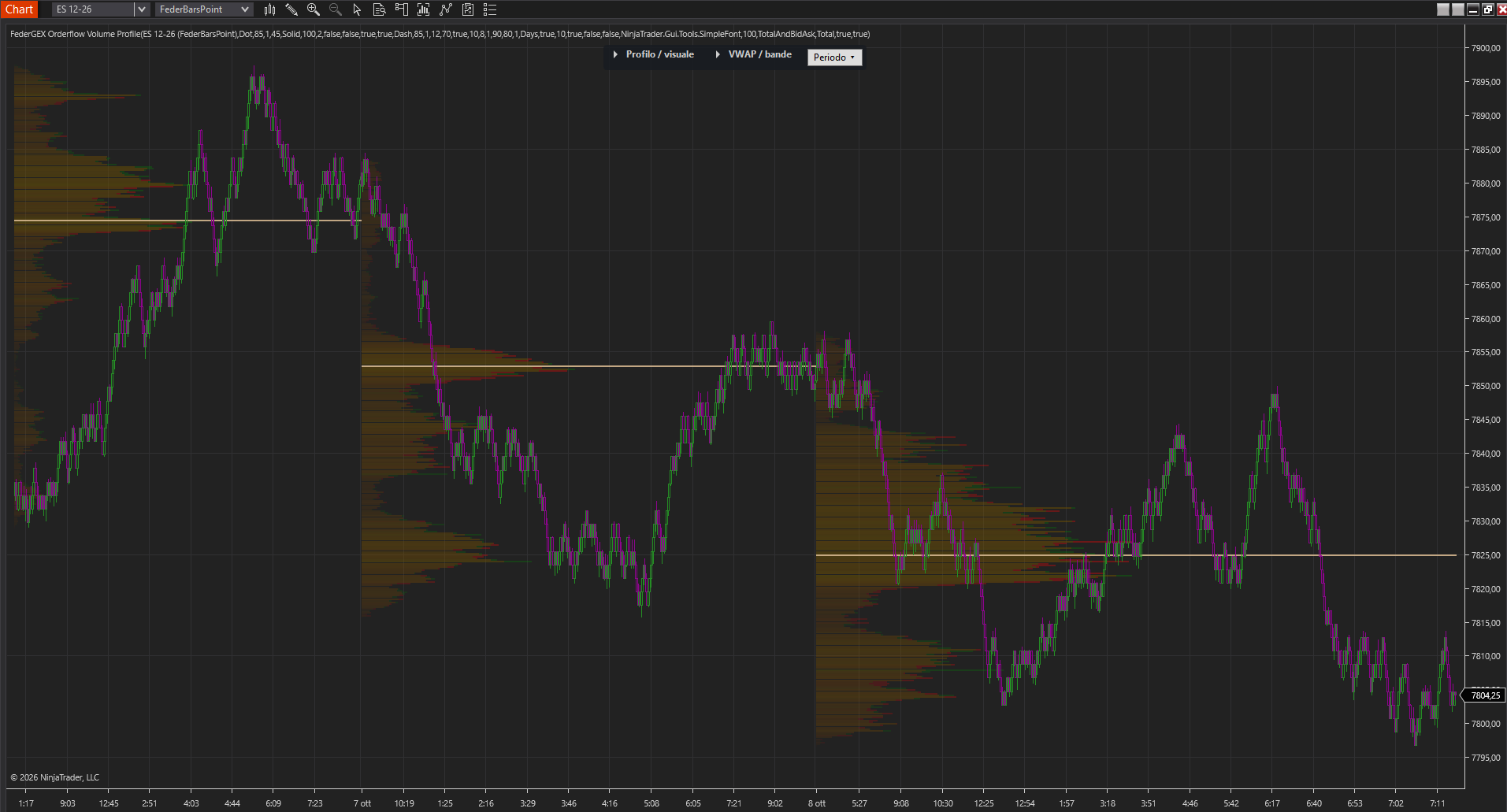Image resolution: width=1507 pixels, height=812 pixels.
Task: Click the second gray window link button
Action: [1458, 9]
